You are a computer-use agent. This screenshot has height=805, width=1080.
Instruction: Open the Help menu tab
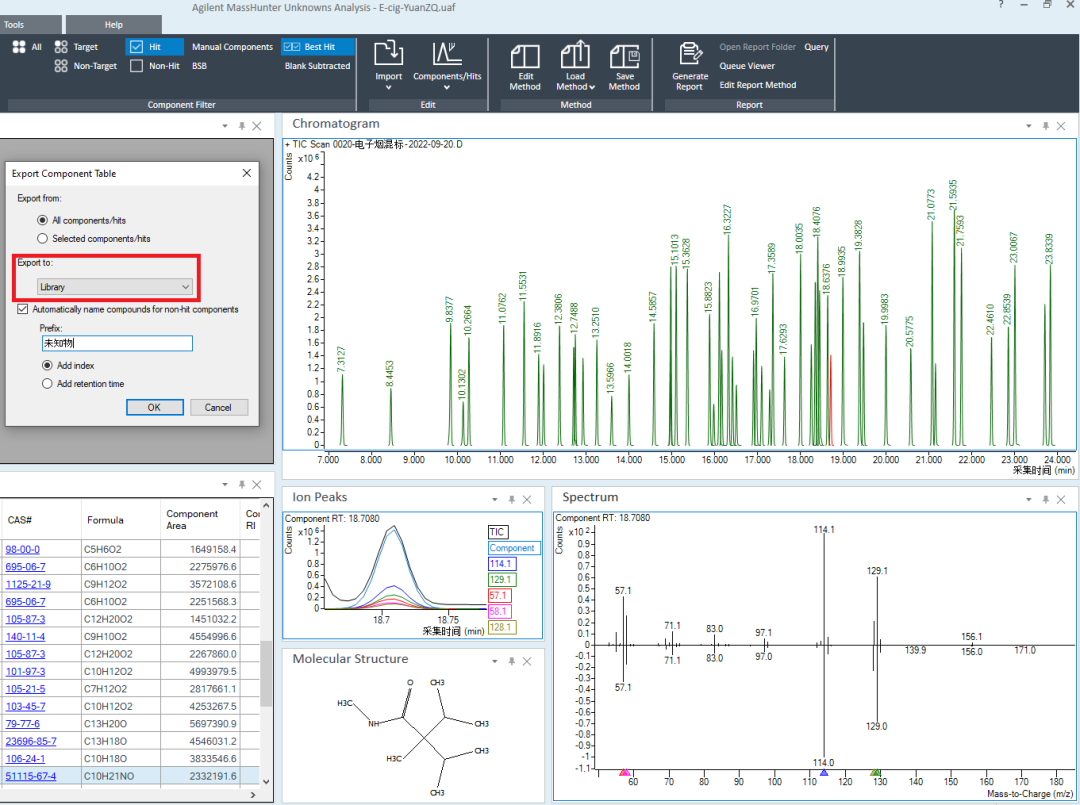[x=114, y=25]
